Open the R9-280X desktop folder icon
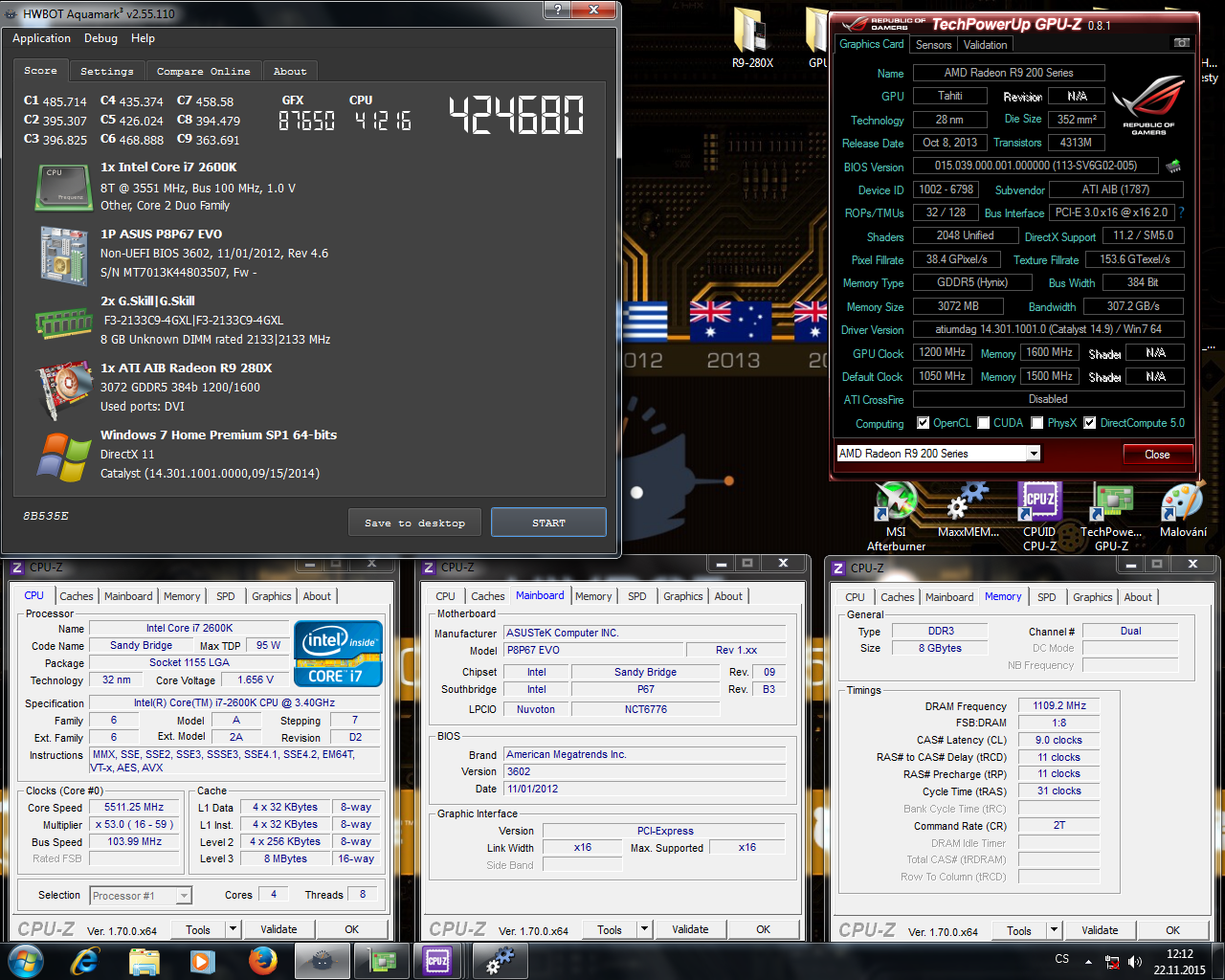Viewport: 1225px width, 980px height. point(752,38)
